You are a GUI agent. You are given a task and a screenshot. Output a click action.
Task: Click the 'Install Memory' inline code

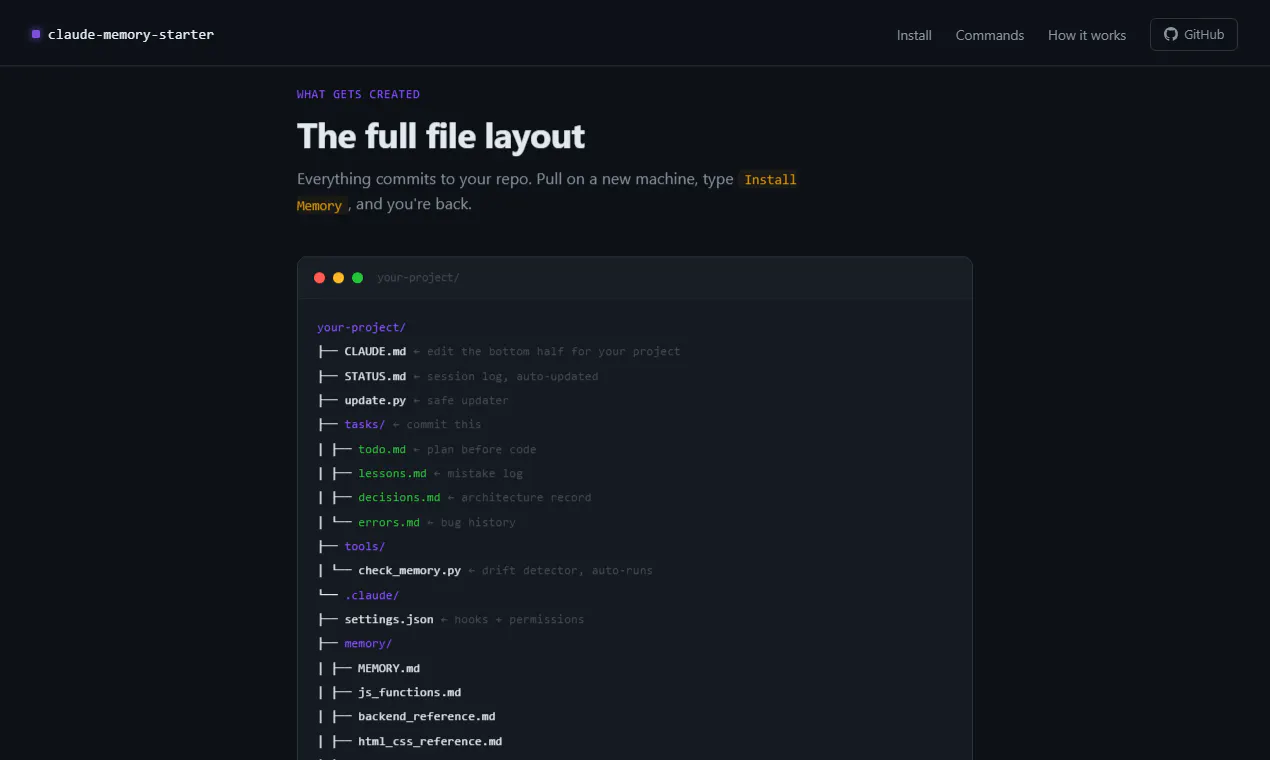pyautogui.click(x=770, y=180)
